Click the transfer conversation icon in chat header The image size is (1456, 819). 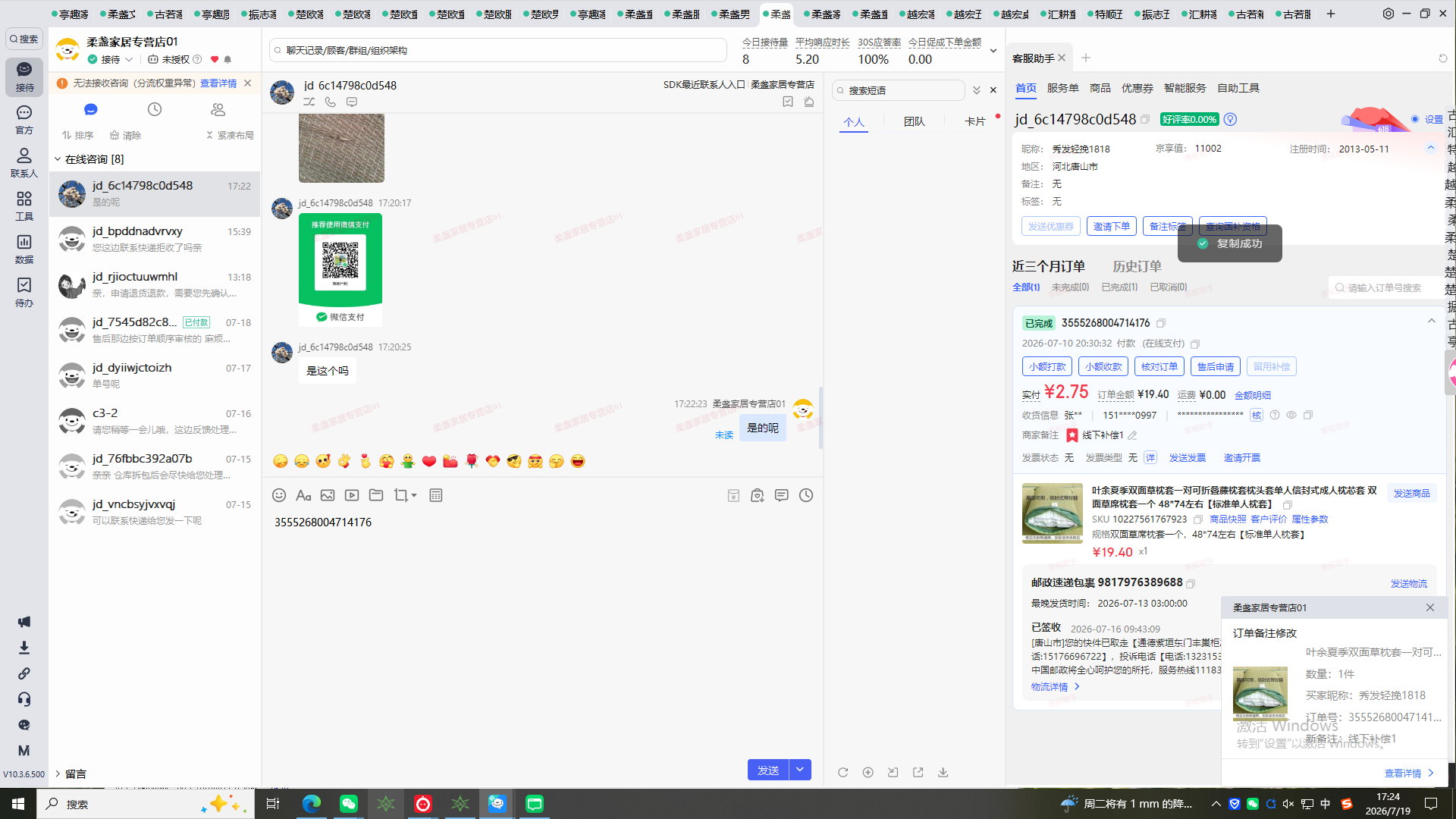309,102
